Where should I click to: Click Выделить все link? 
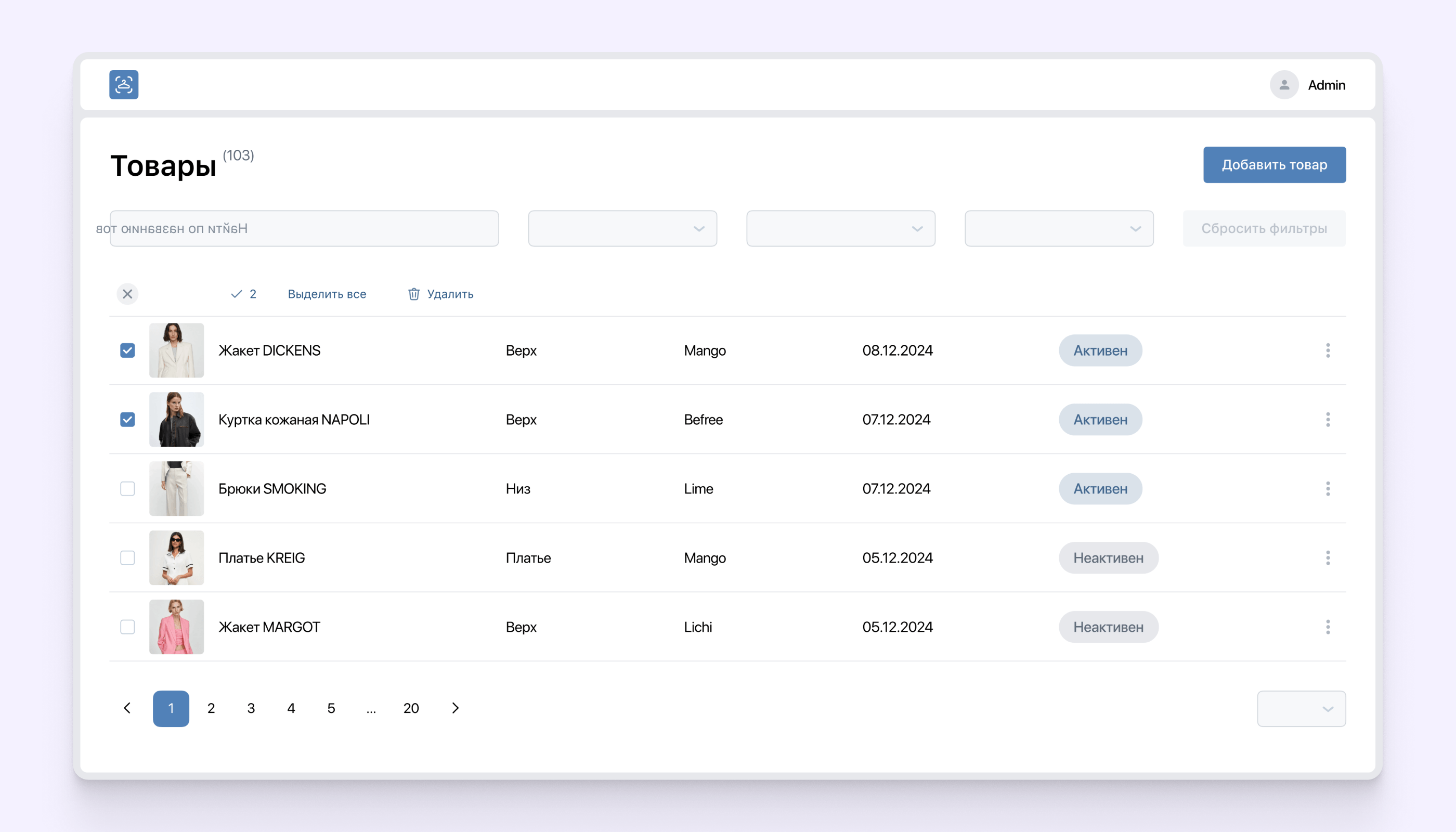coord(327,294)
